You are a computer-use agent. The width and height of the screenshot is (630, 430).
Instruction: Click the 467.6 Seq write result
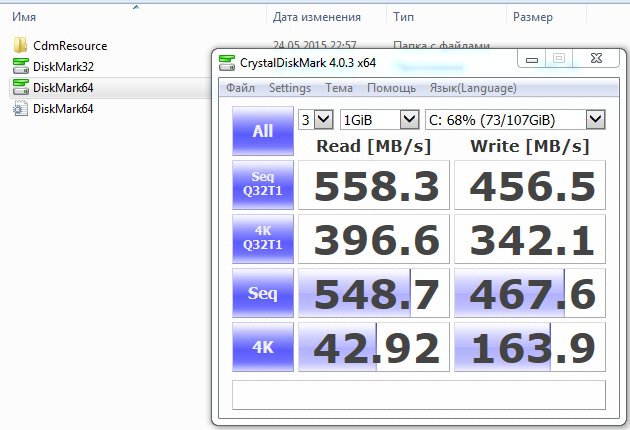tap(530, 293)
